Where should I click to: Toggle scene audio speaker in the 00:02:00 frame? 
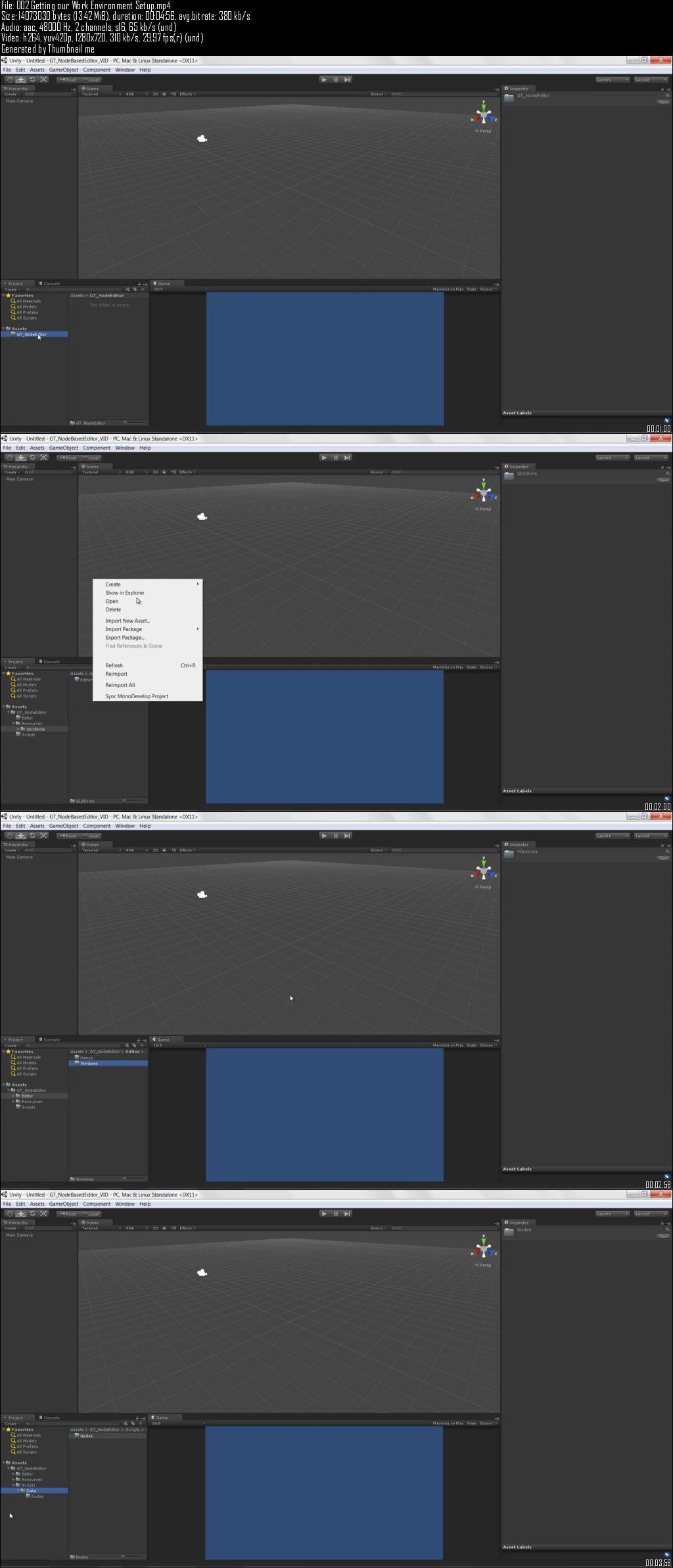pyautogui.click(x=174, y=472)
